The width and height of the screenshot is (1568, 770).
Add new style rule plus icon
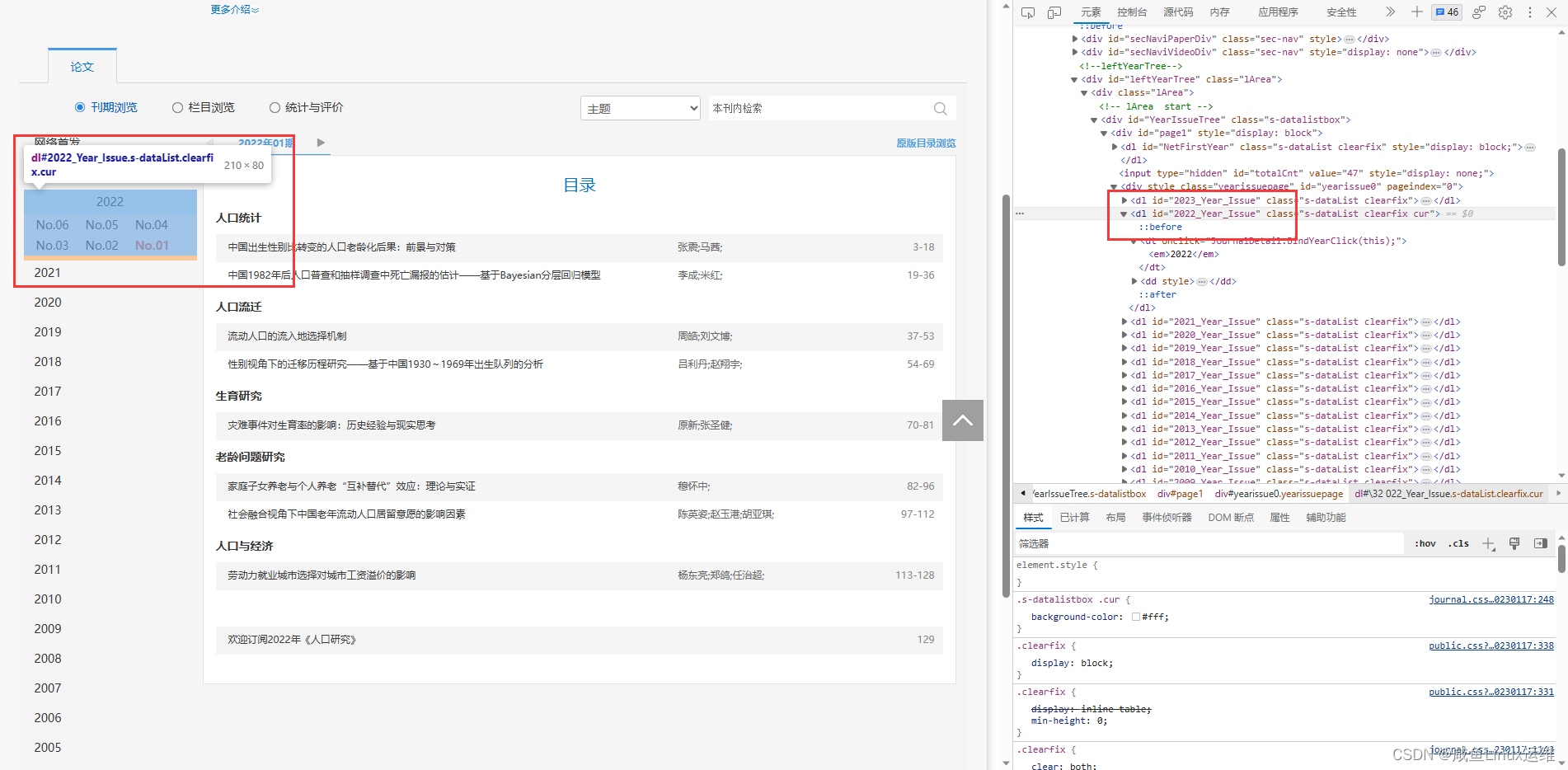pyautogui.click(x=1488, y=543)
